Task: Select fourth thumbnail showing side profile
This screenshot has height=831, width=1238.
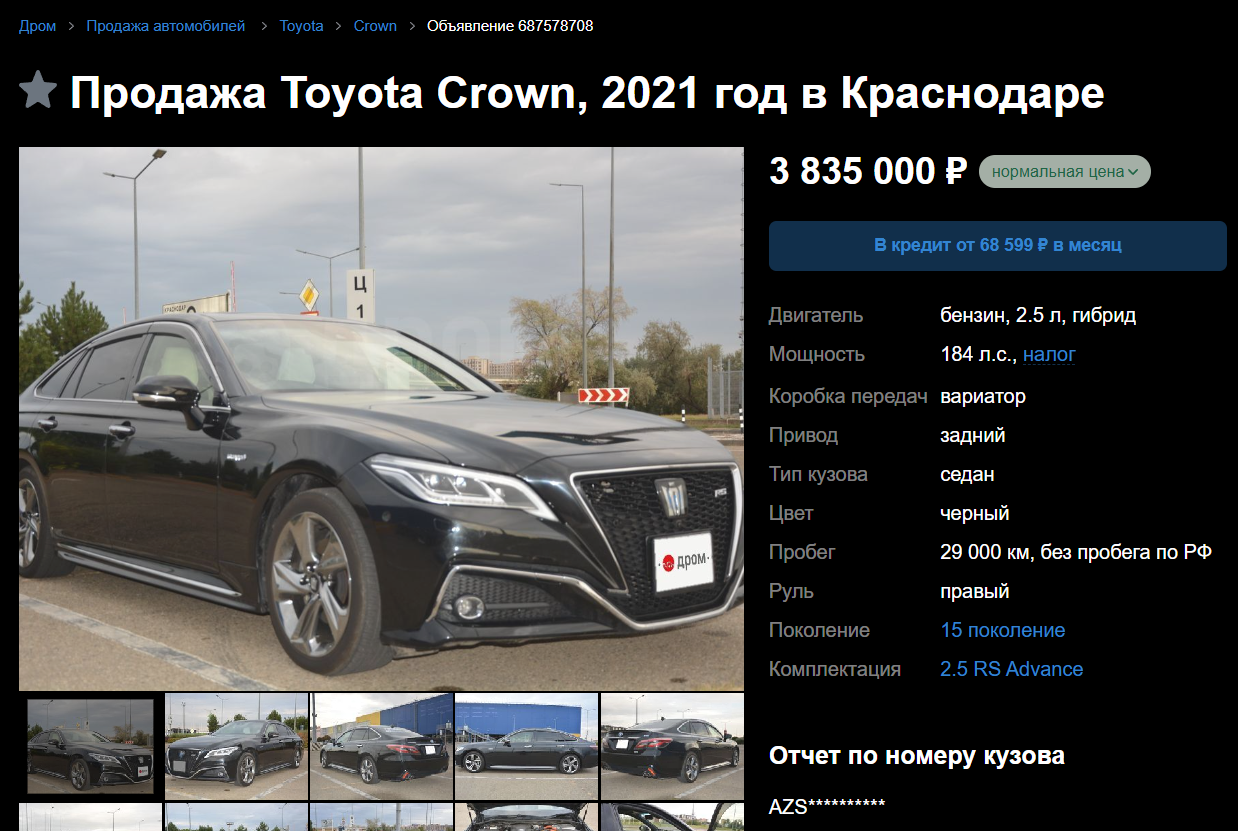Action: click(527, 746)
